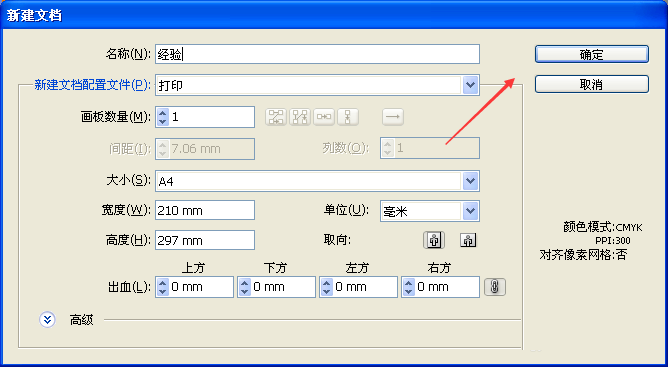Click the 宽度 210 mm field

point(205,210)
